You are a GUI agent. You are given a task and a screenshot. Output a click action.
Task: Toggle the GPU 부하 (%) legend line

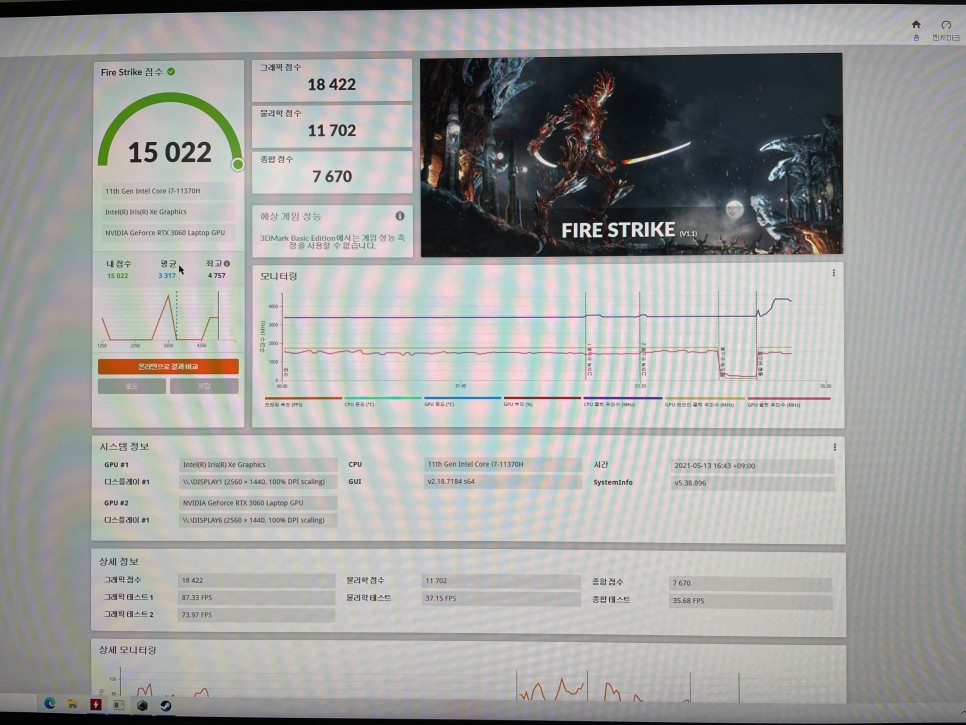(x=542, y=402)
